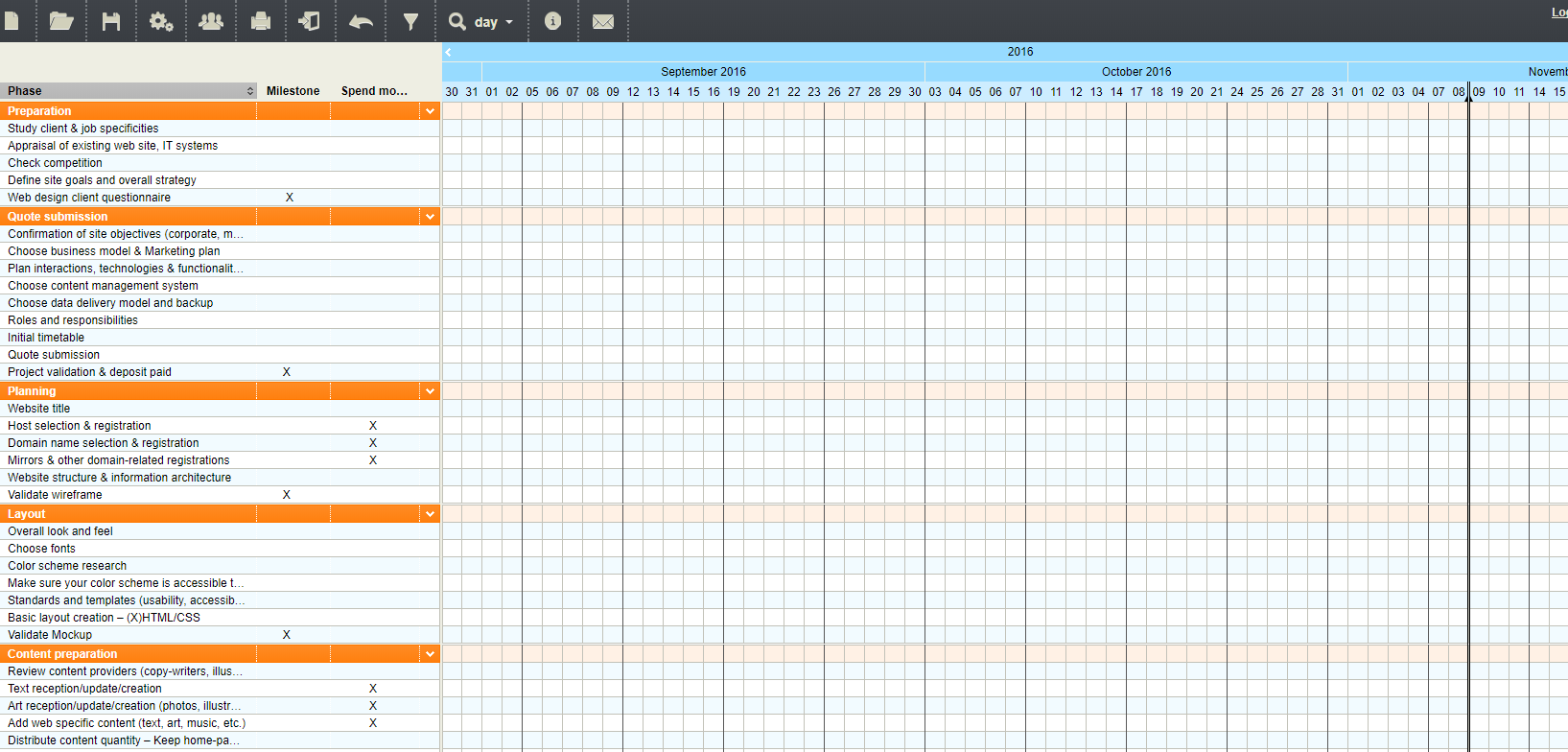Click spend money X for Host selection
The width and height of the screenshot is (1568, 752).
(x=373, y=426)
